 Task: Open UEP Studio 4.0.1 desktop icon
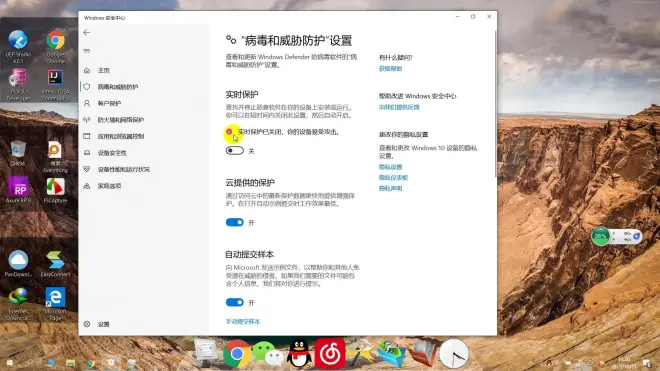tap(18, 46)
